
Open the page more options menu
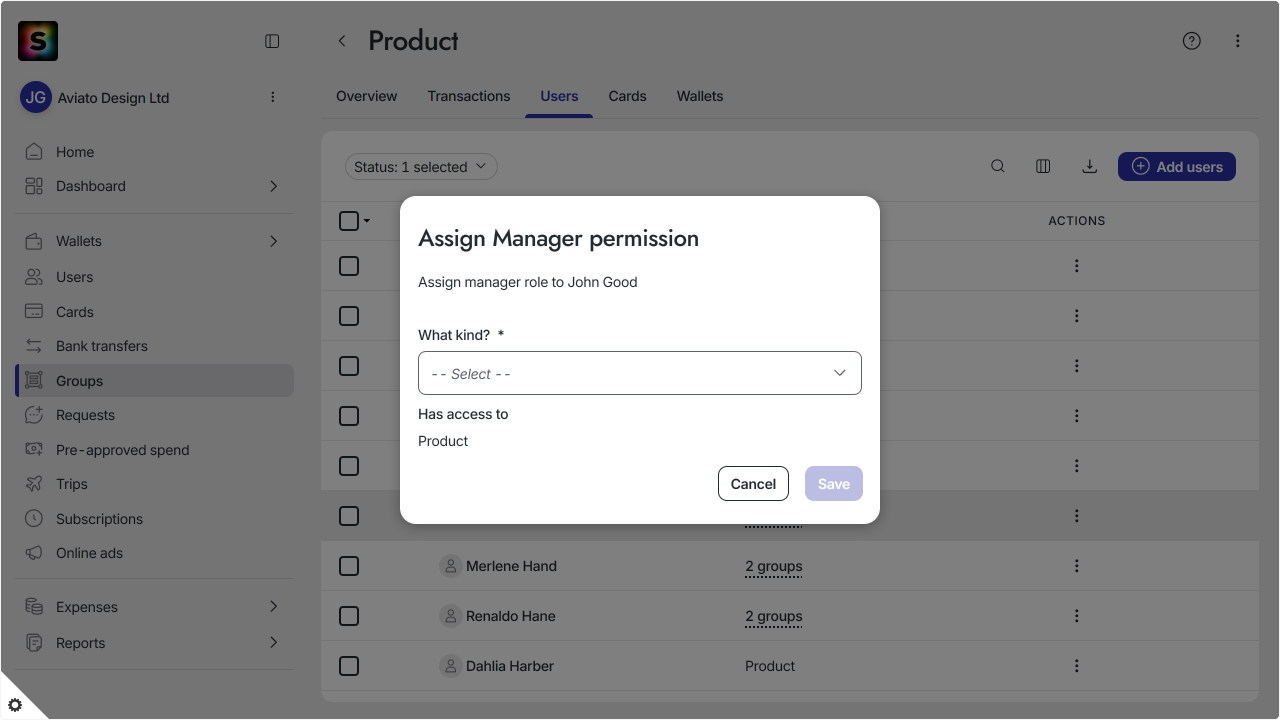1237,41
